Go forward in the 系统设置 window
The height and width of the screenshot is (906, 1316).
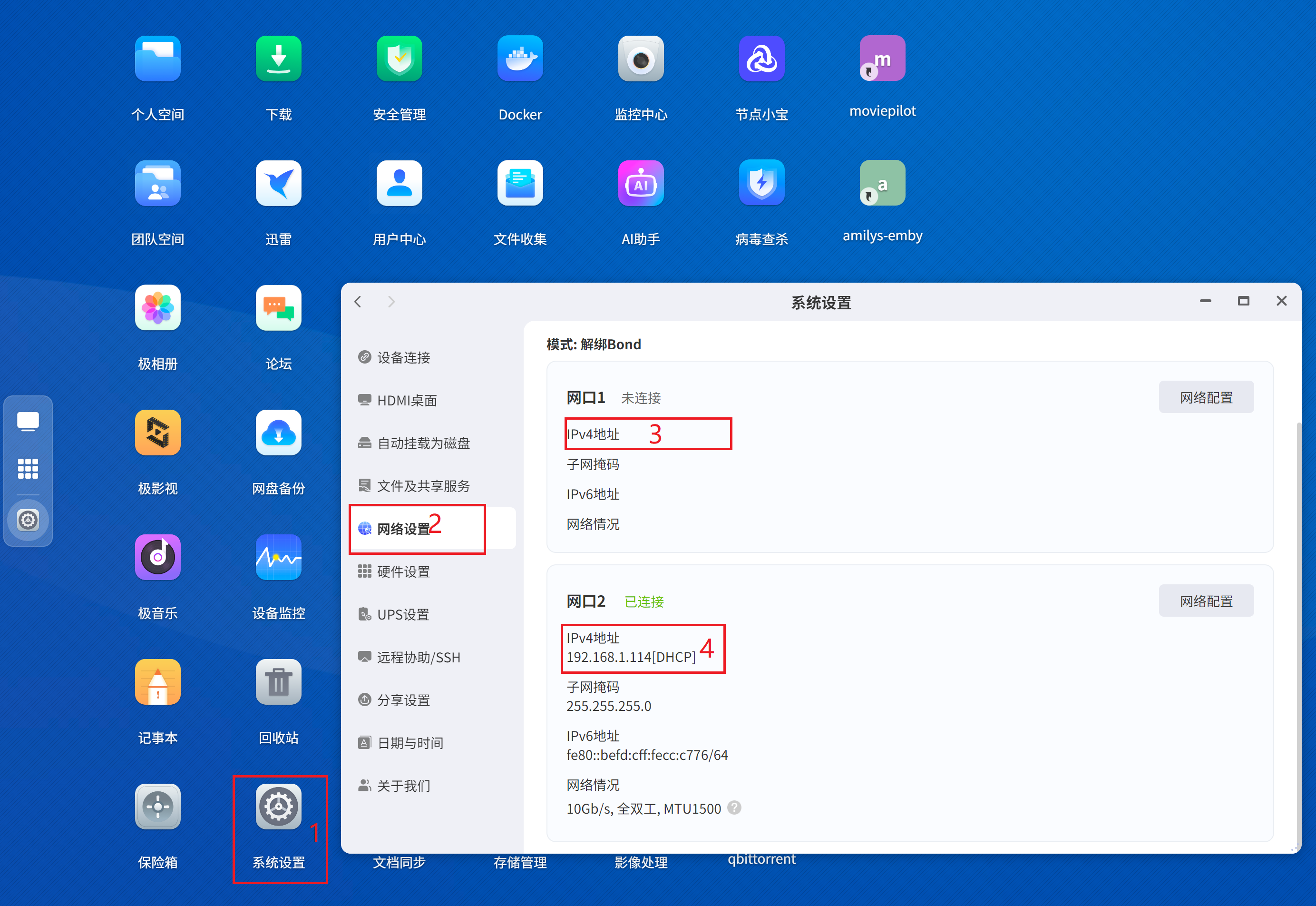(391, 301)
